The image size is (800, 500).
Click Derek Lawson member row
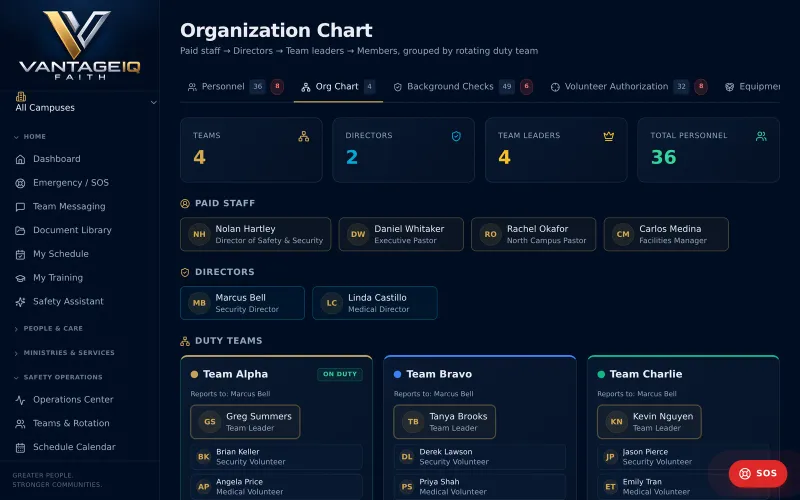pos(480,457)
